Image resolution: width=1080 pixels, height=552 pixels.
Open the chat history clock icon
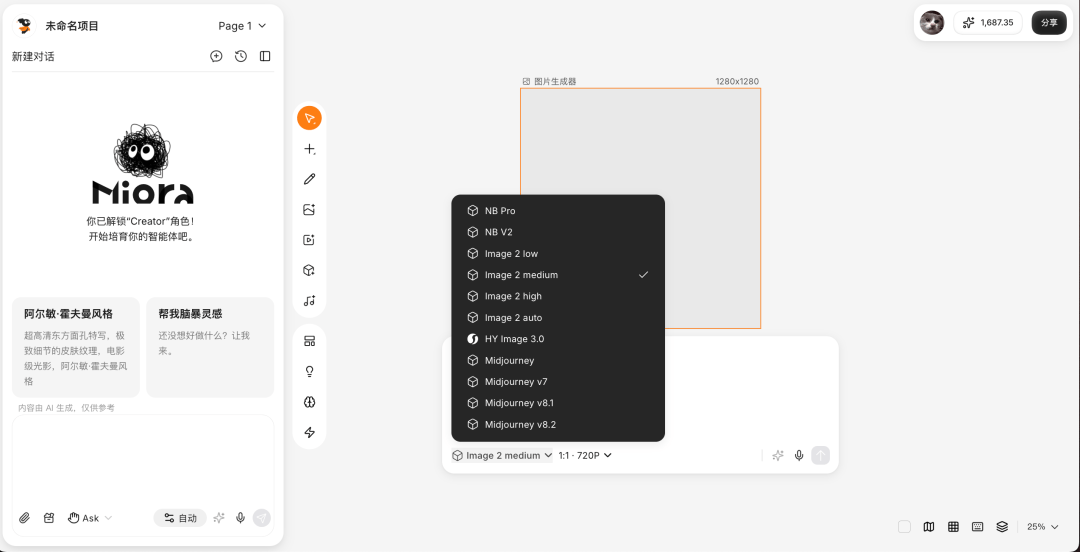coord(240,57)
